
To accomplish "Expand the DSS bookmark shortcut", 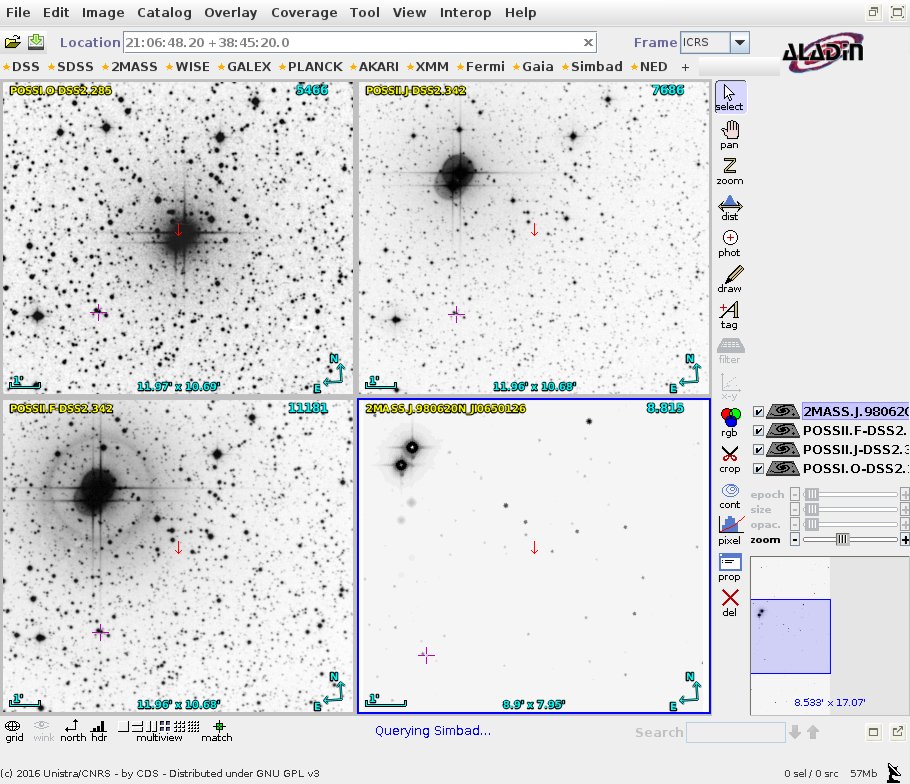I will pyautogui.click(x=22, y=67).
